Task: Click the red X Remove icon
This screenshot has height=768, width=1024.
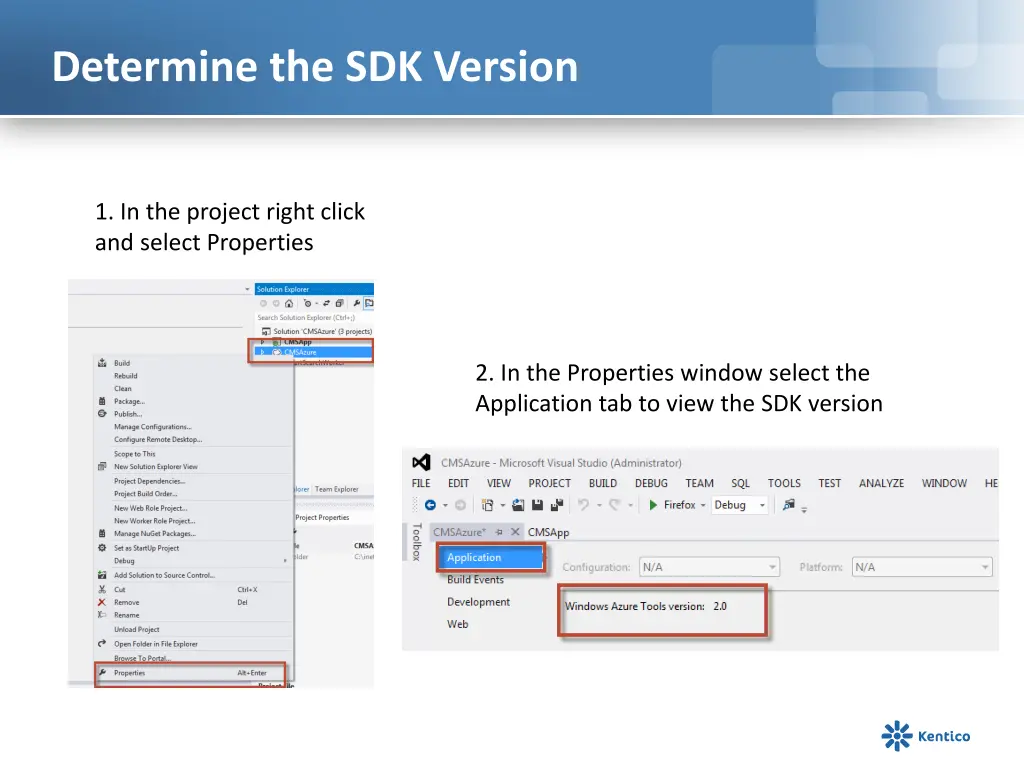Action: pos(102,602)
